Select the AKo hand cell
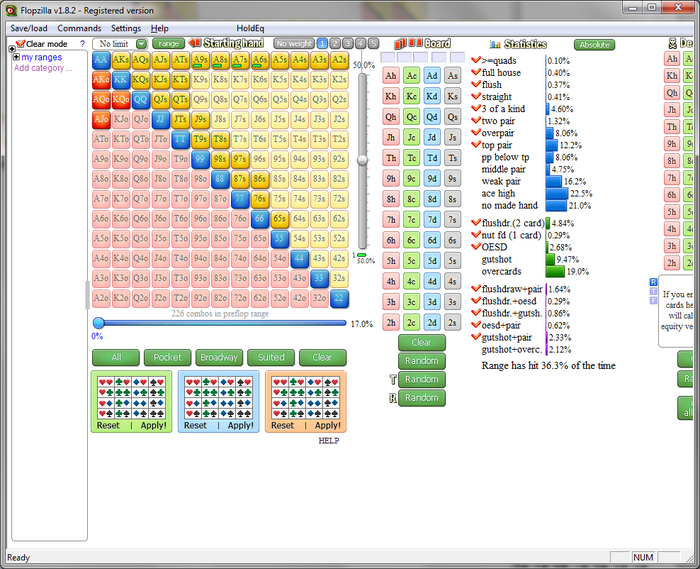The image size is (700, 569). [101, 80]
